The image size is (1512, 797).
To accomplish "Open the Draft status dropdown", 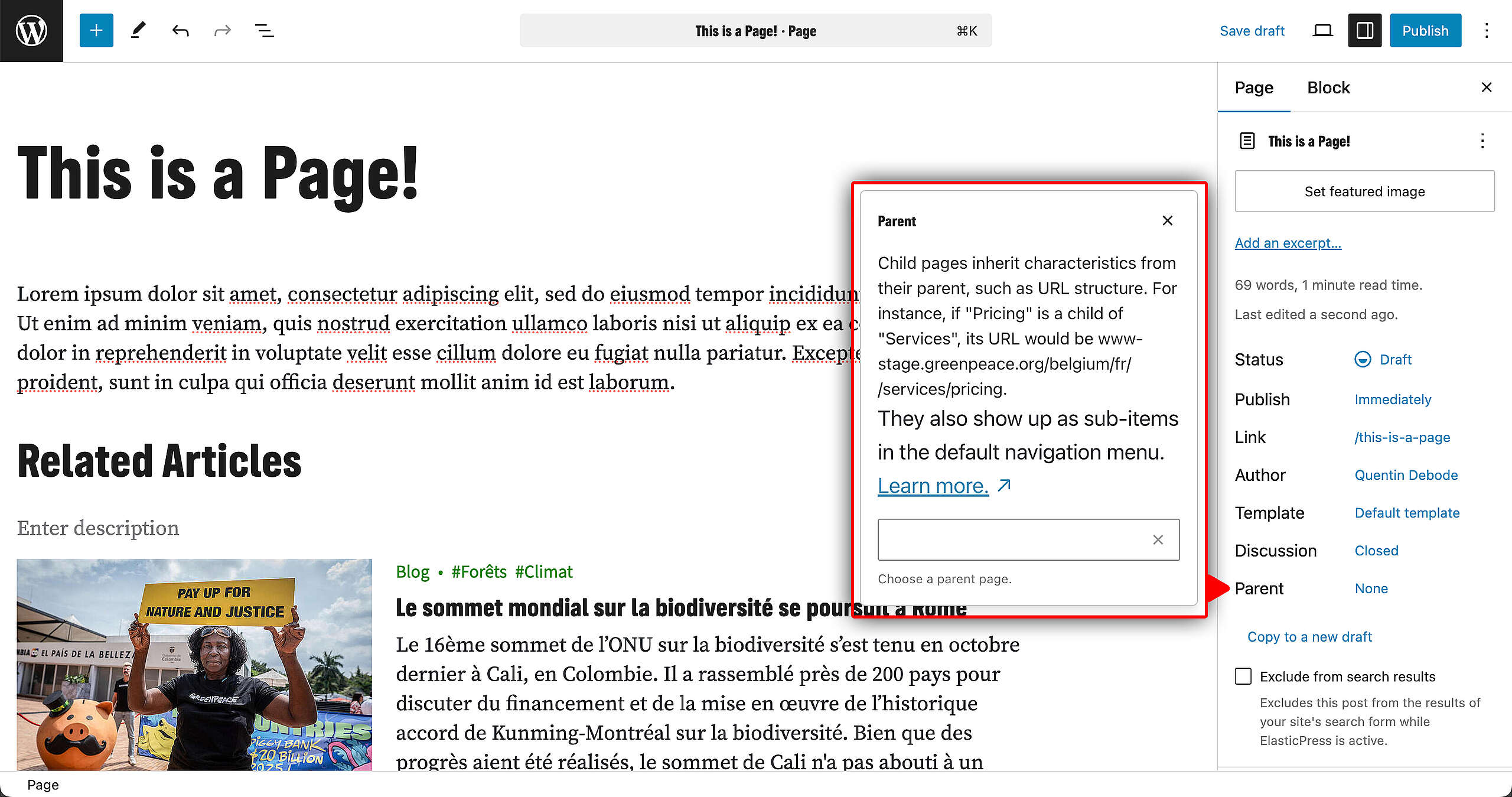I will (1383, 359).
